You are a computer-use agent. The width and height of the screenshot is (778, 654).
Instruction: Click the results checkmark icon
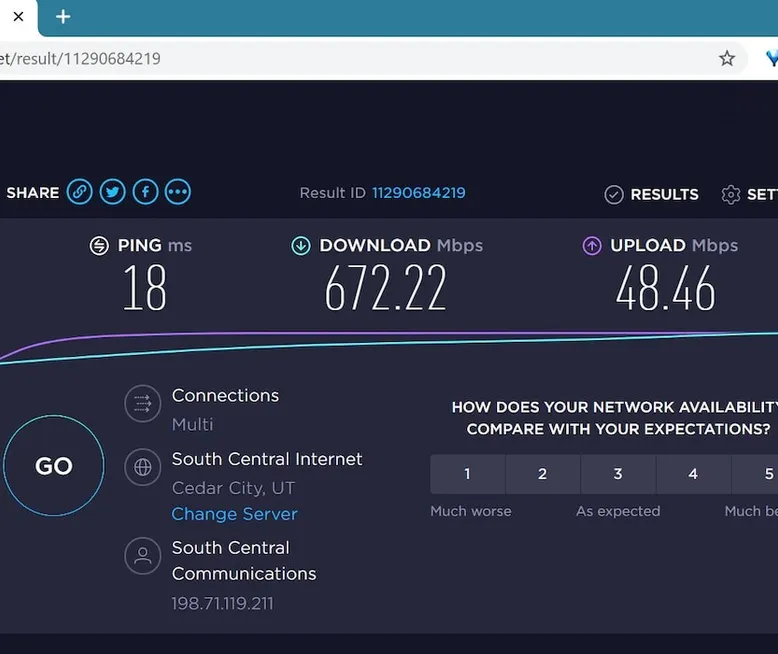click(x=614, y=195)
